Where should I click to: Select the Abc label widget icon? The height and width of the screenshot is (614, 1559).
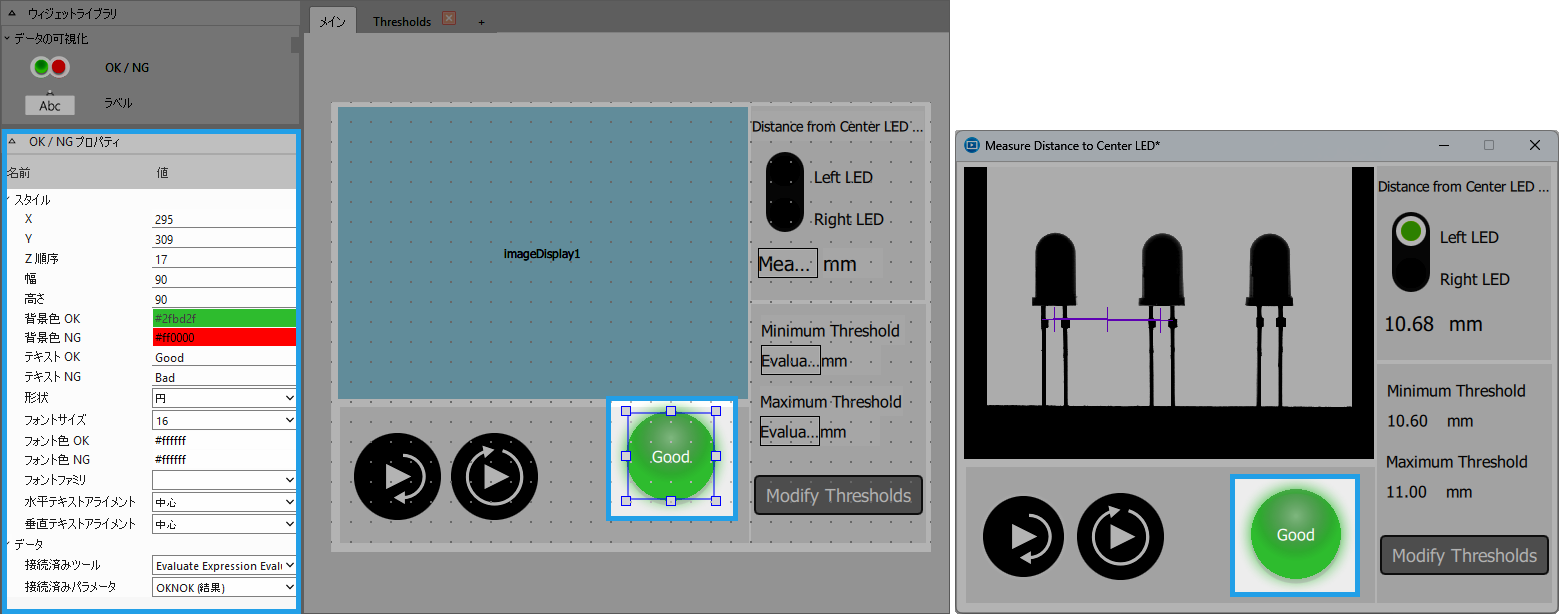(x=49, y=105)
